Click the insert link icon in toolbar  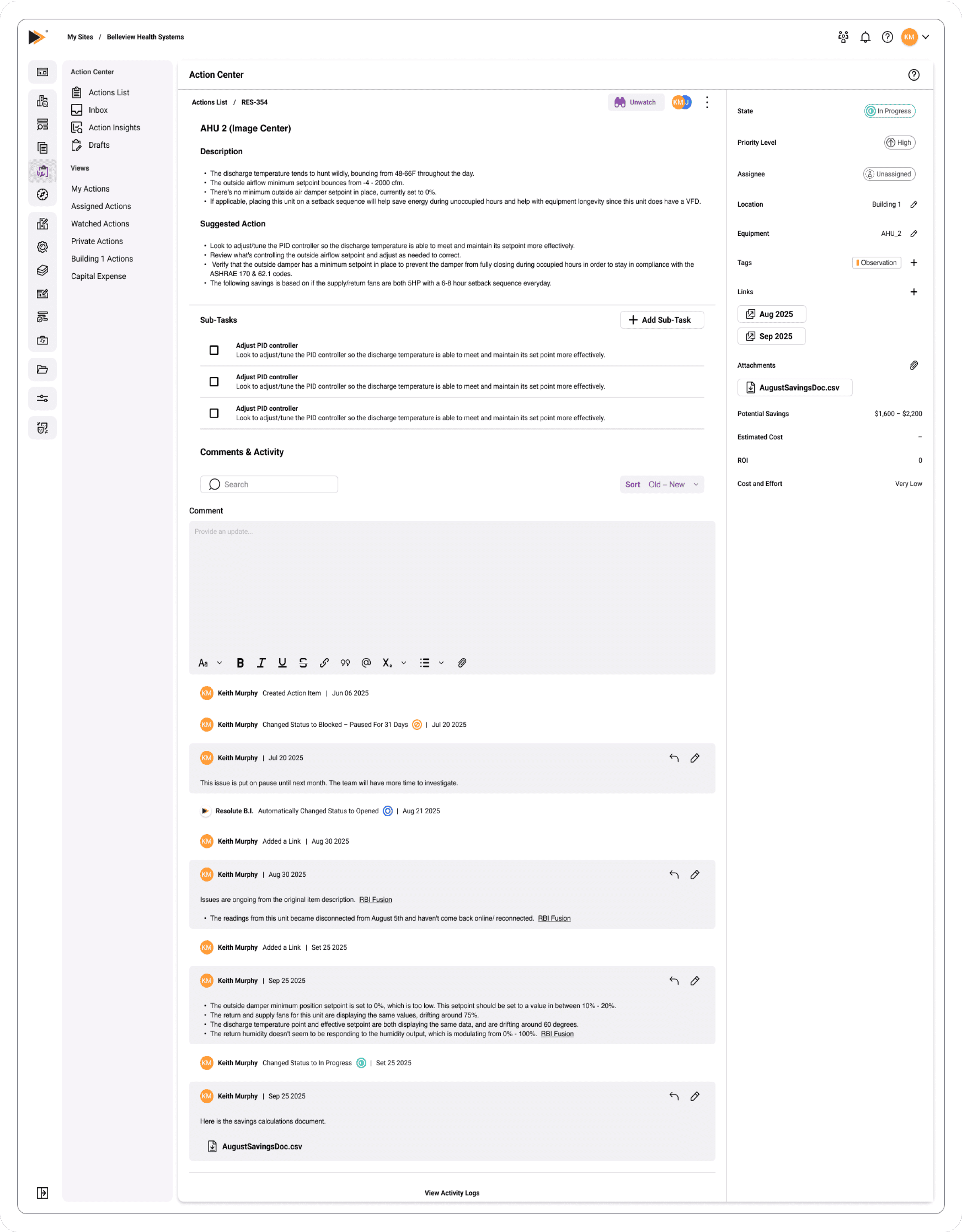(x=324, y=663)
